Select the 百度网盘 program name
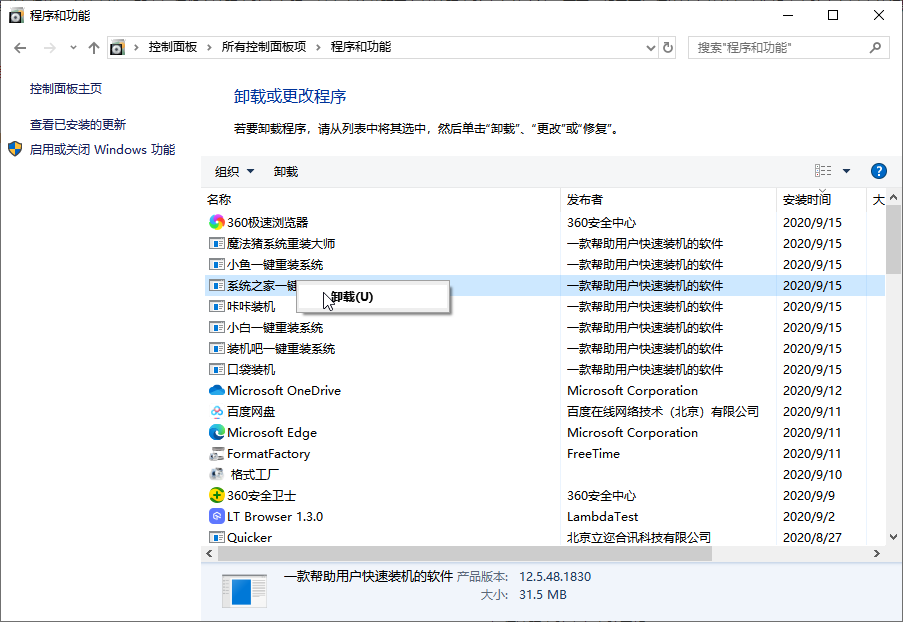This screenshot has height=622, width=903. point(251,412)
